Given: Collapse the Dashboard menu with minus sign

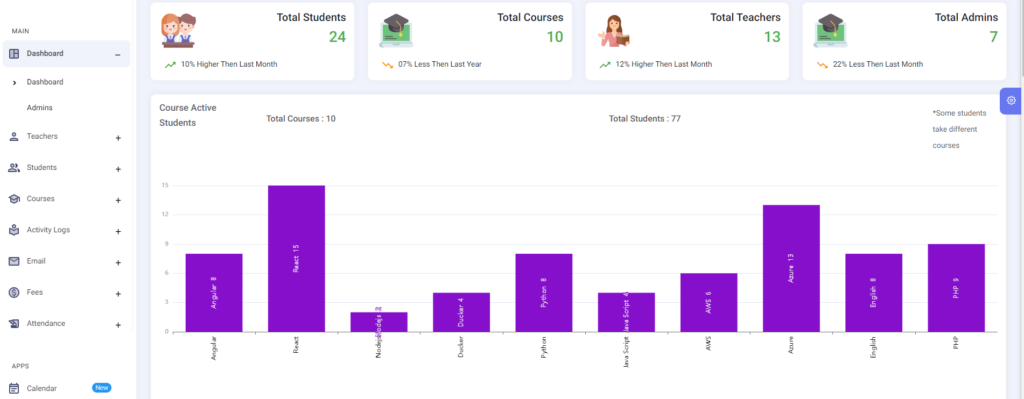Looking at the screenshot, I should pyautogui.click(x=118, y=55).
